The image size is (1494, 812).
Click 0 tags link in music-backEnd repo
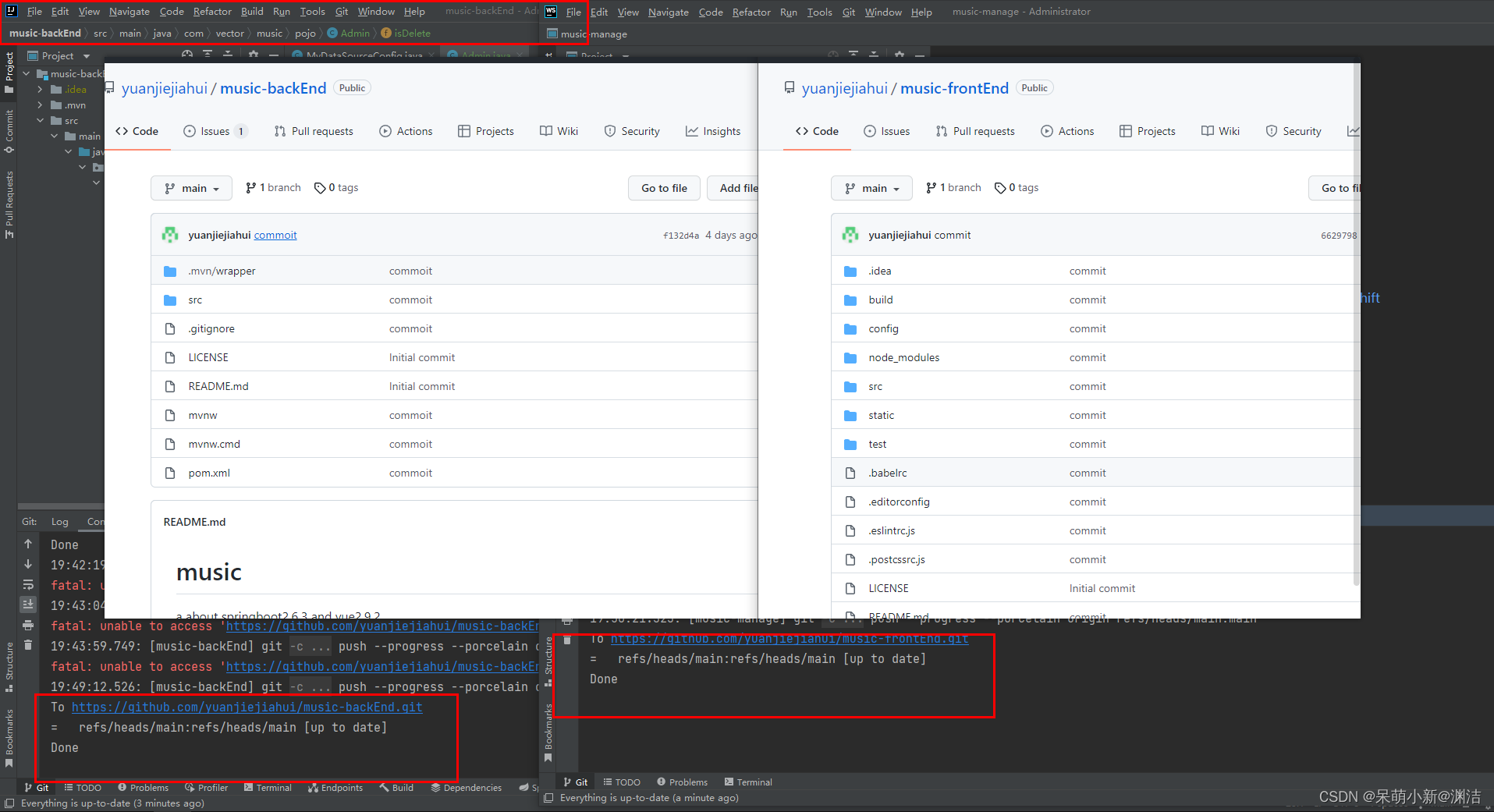(336, 188)
